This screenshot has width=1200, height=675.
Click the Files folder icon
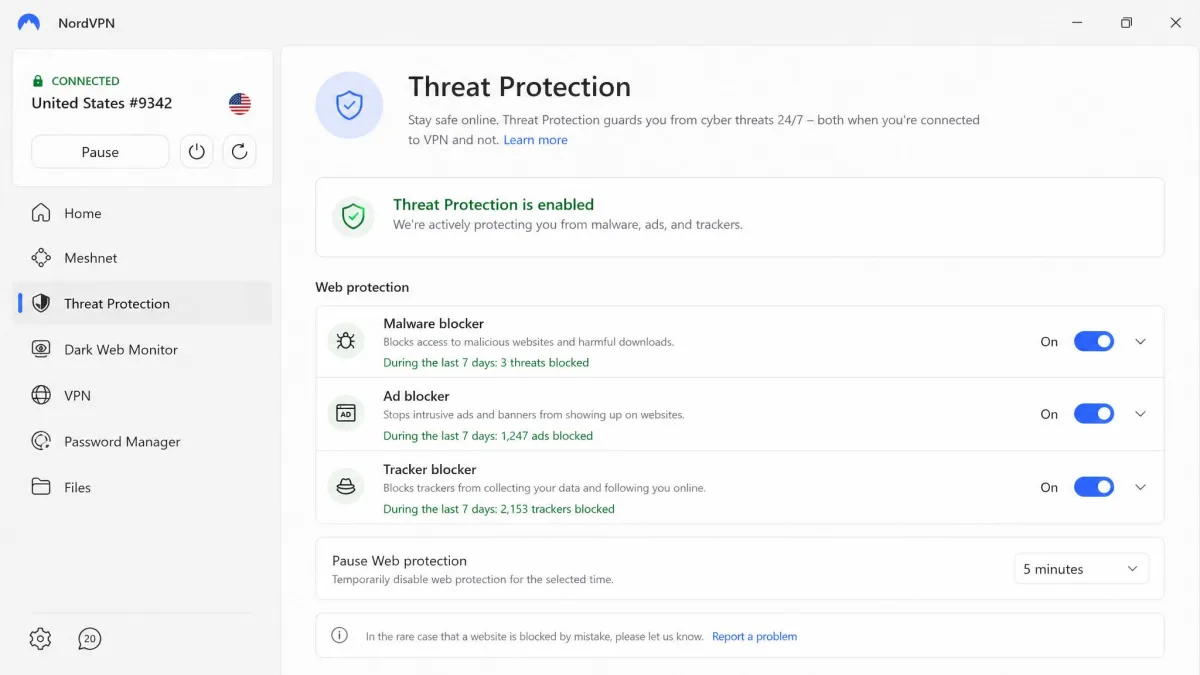[x=41, y=487]
